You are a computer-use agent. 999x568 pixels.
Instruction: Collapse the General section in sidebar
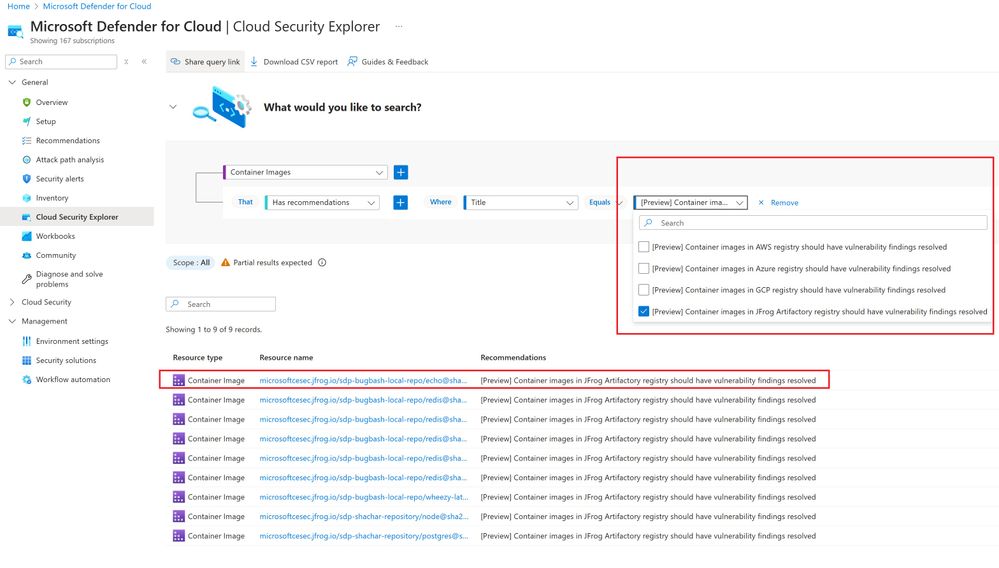tap(12, 82)
